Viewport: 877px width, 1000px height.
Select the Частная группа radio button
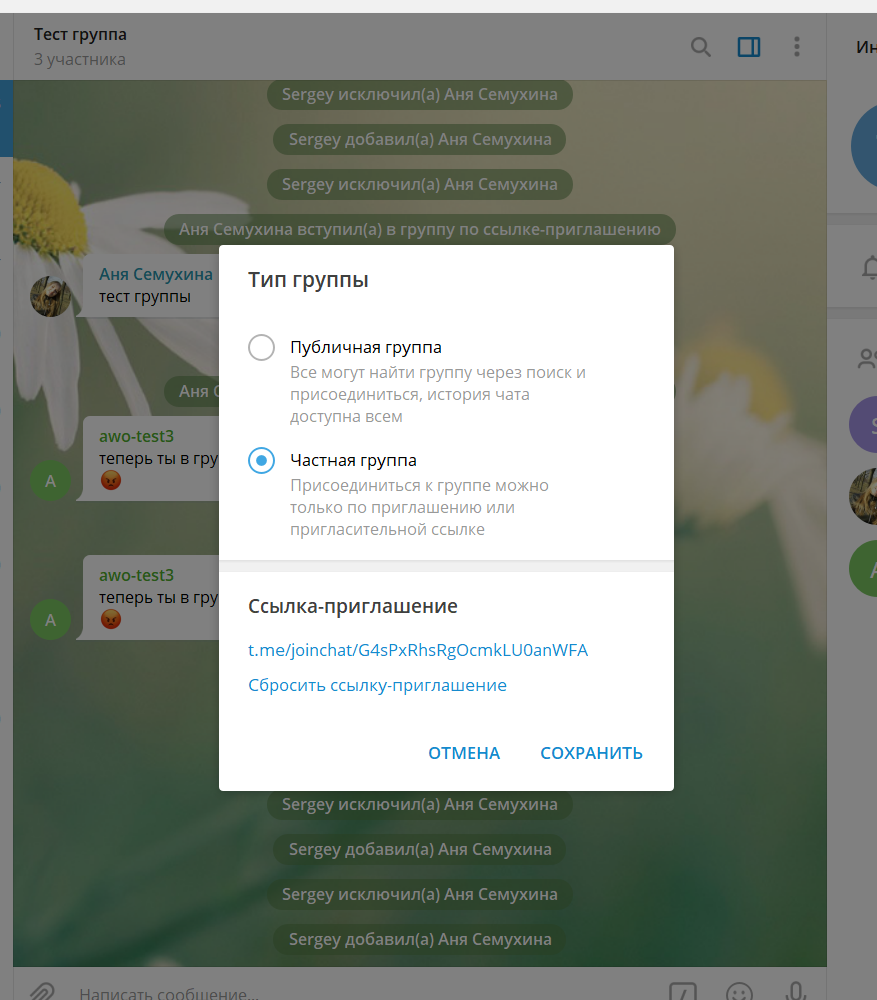tap(261, 461)
